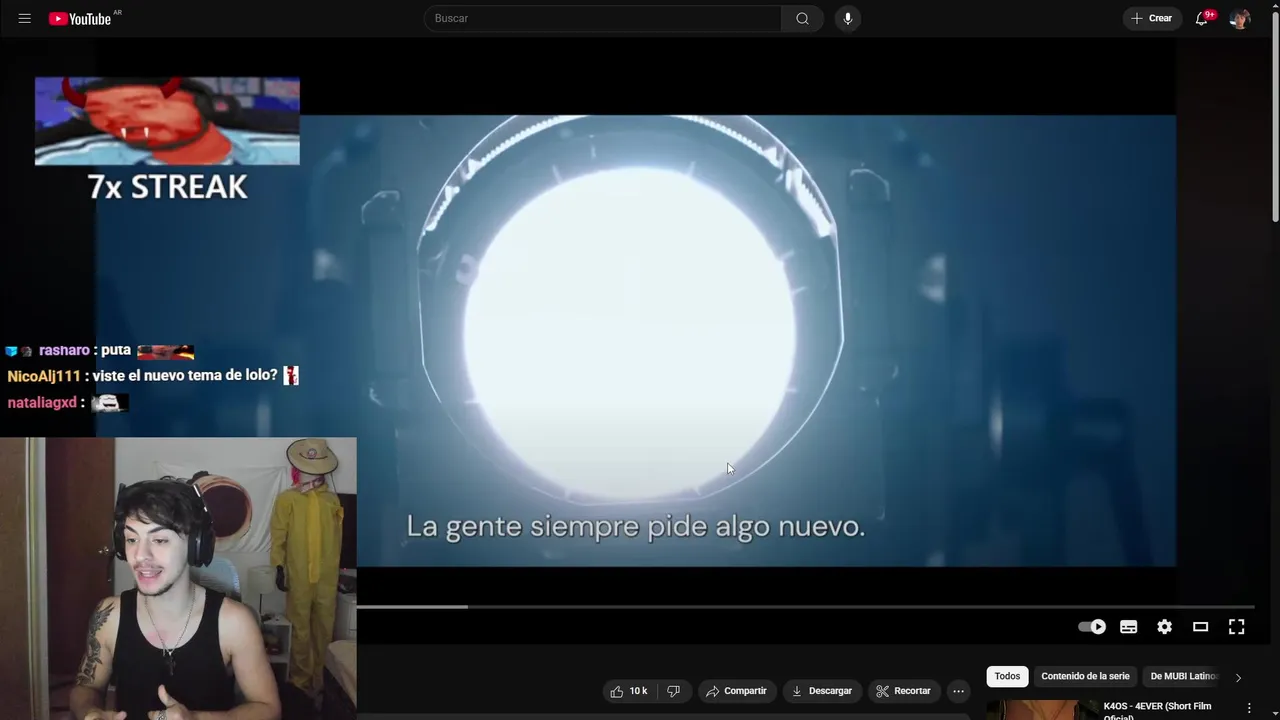1280x720 pixels.
Task: Click the username nataliagxd in chat
Action: tap(42, 403)
